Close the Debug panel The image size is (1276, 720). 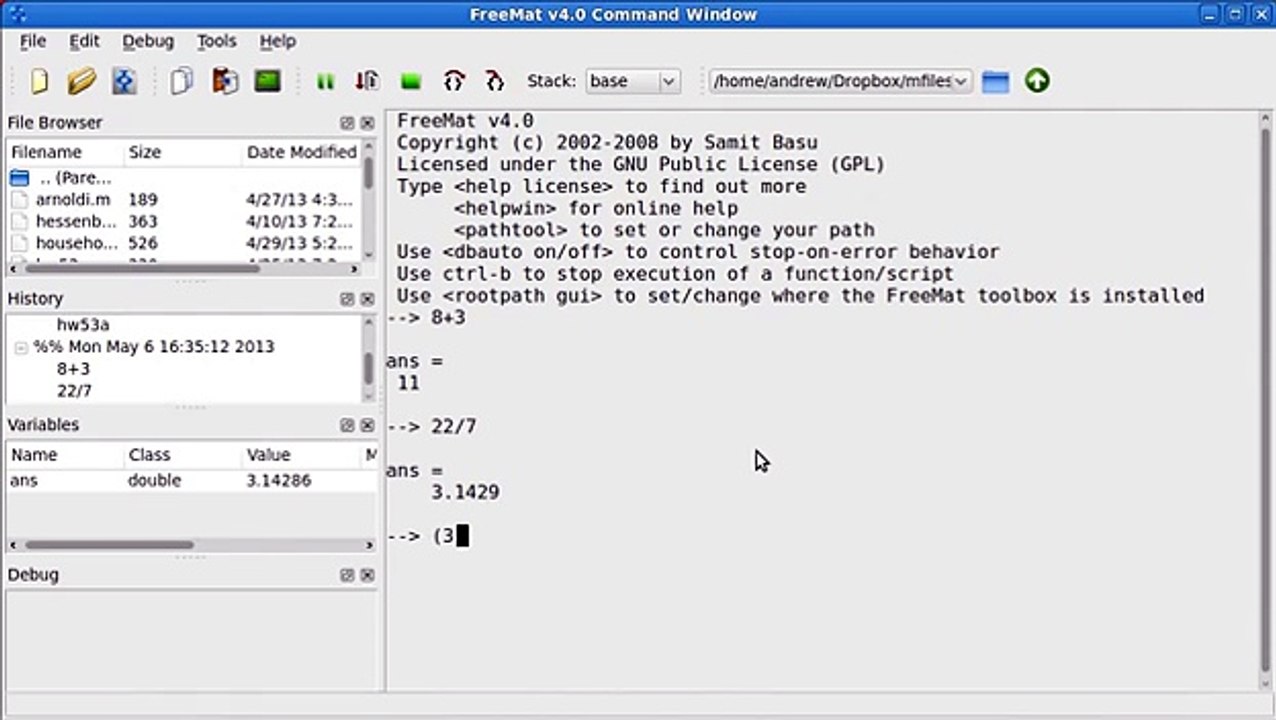[x=367, y=575]
